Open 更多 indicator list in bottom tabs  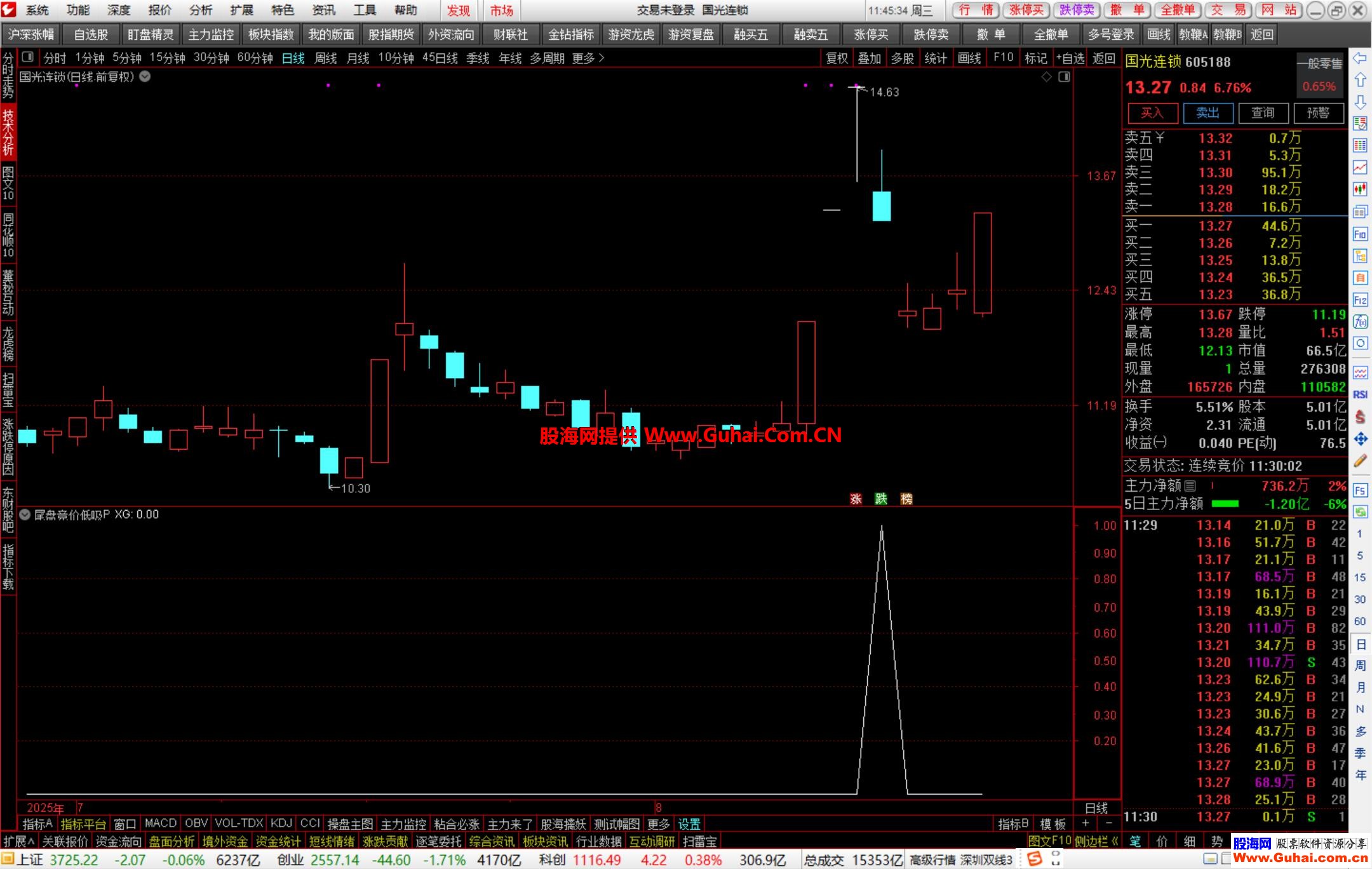[x=658, y=825]
